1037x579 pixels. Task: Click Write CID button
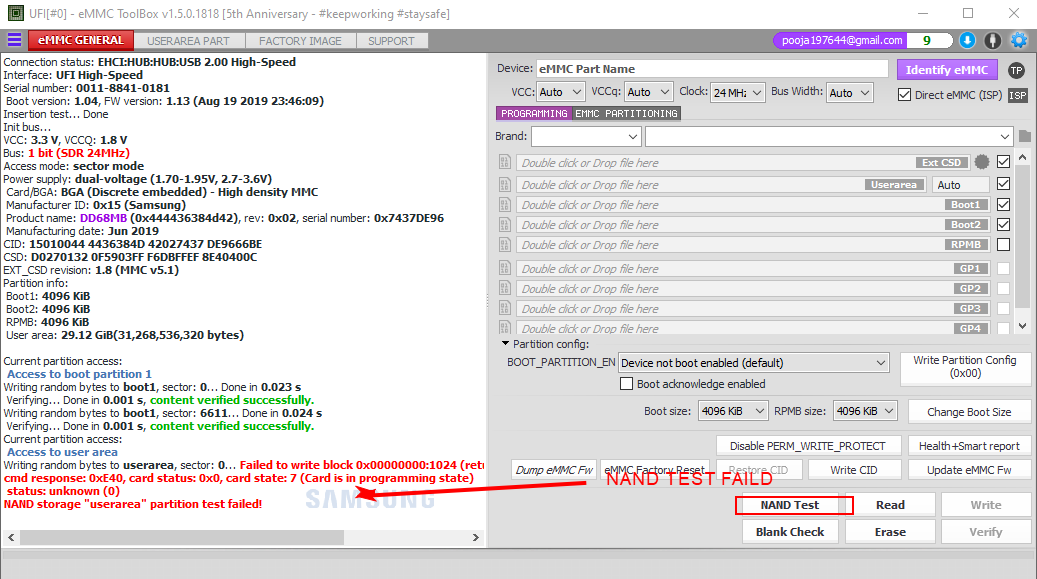tap(853, 470)
